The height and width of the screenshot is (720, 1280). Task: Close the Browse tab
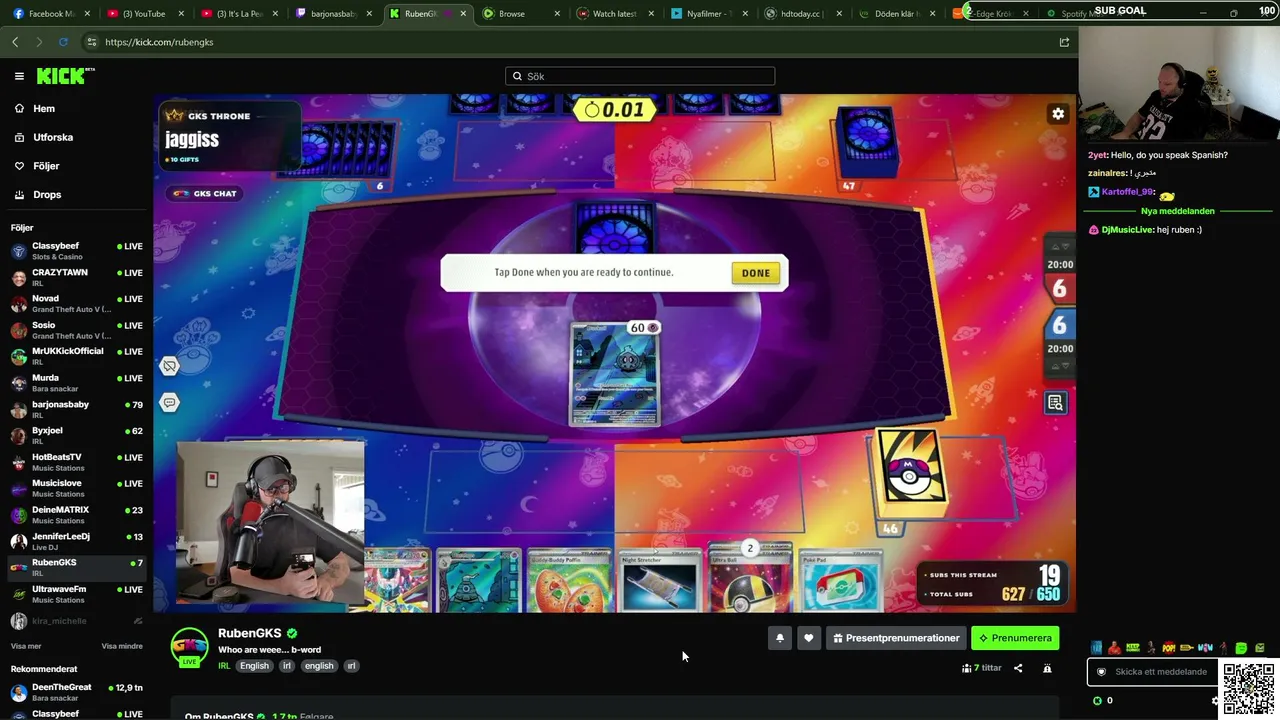pyautogui.click(x=557, y=14)
